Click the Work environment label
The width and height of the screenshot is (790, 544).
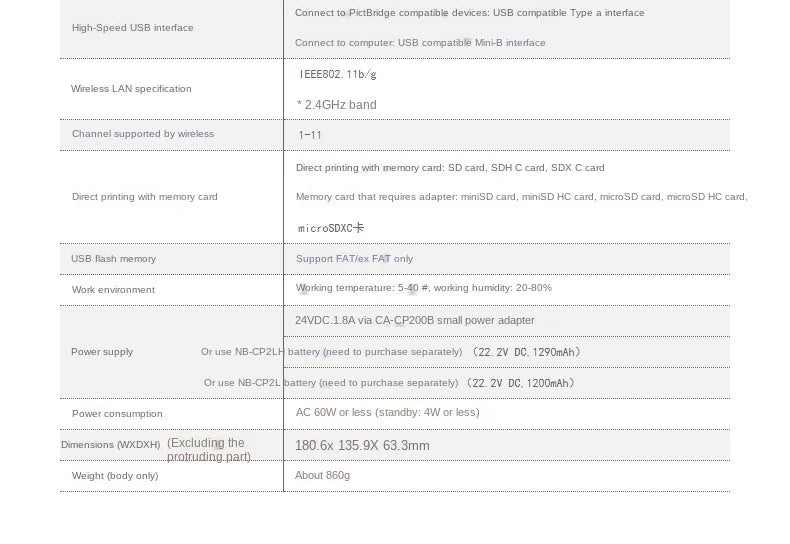coord(113,290)
